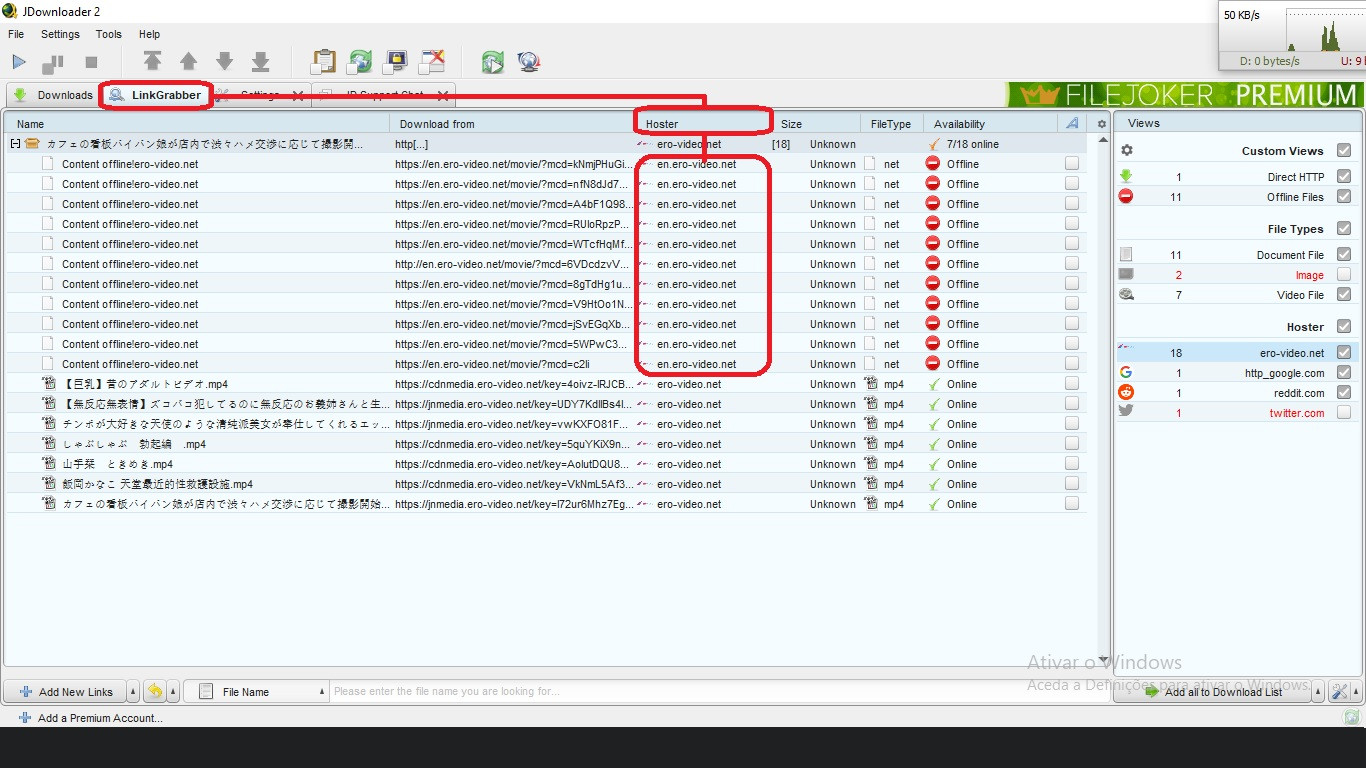Viewport: 1366px width, 768px height.
Task: Collapse the package tree node
Action: pos(16,144)
